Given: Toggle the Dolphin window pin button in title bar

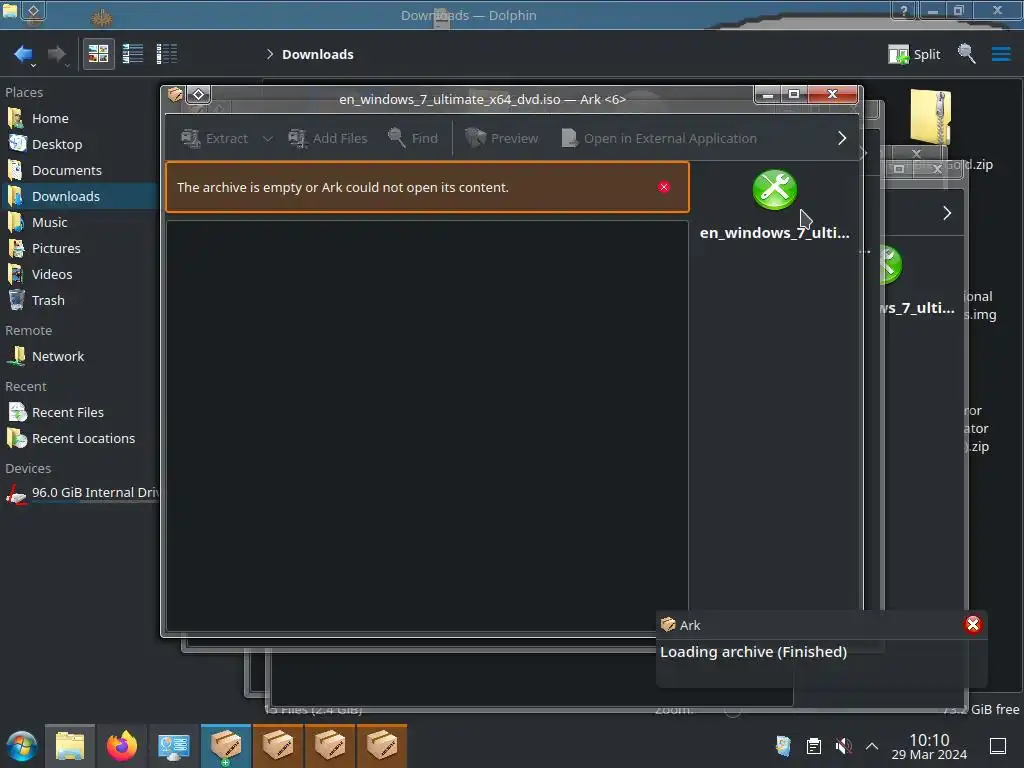Looking at the screenshot, I should coord(33,10).
